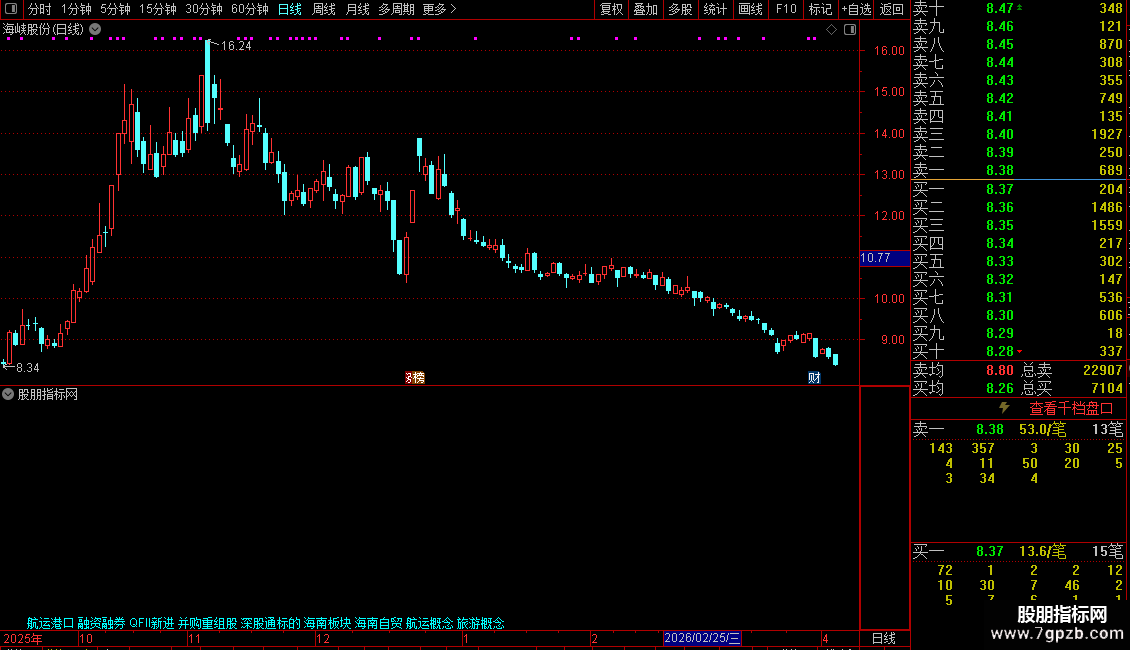
Task: Click the 16.24 high price label
Action: [x=236, y=46]
